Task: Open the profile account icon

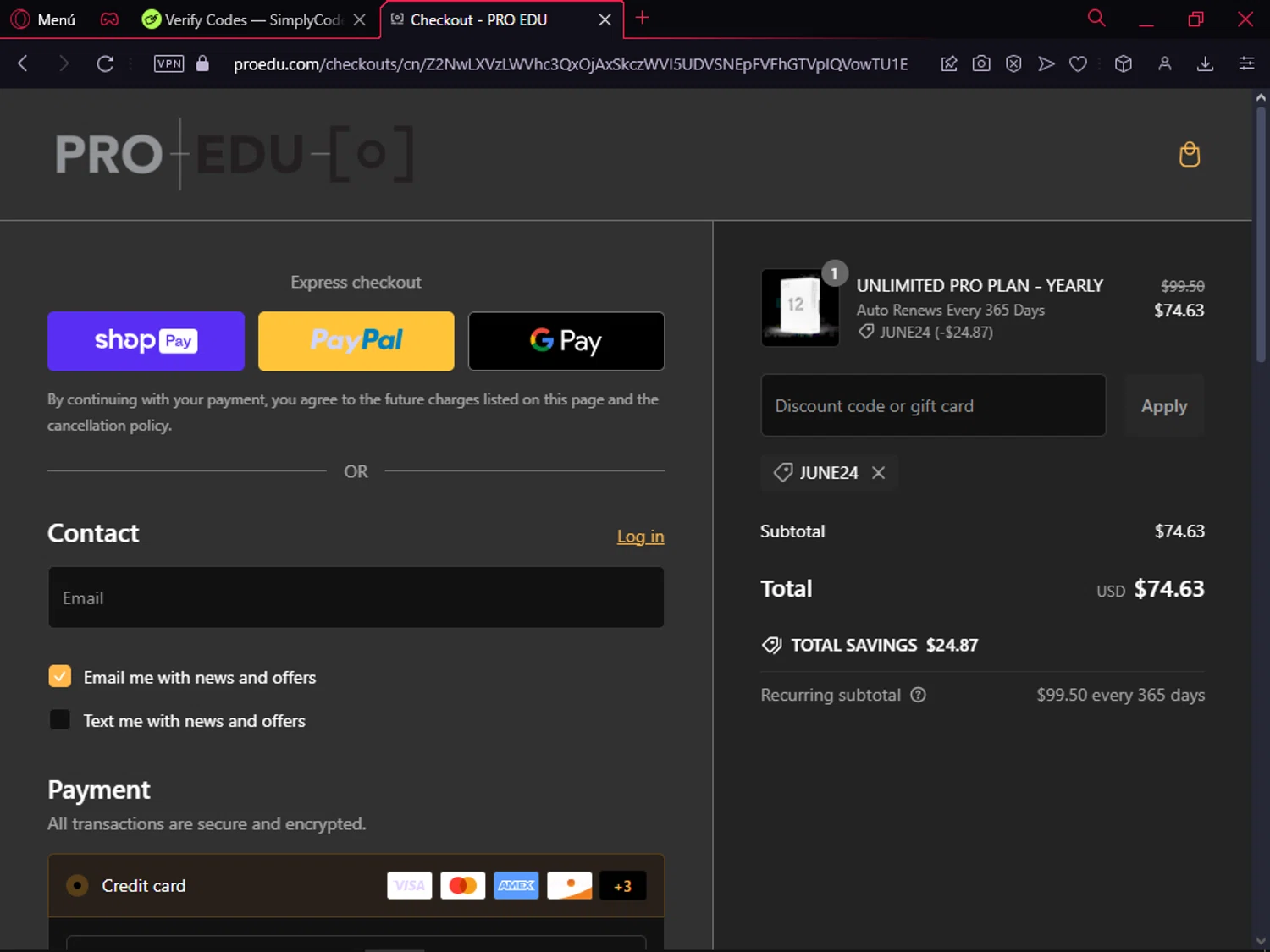Action: [1165, 63]
